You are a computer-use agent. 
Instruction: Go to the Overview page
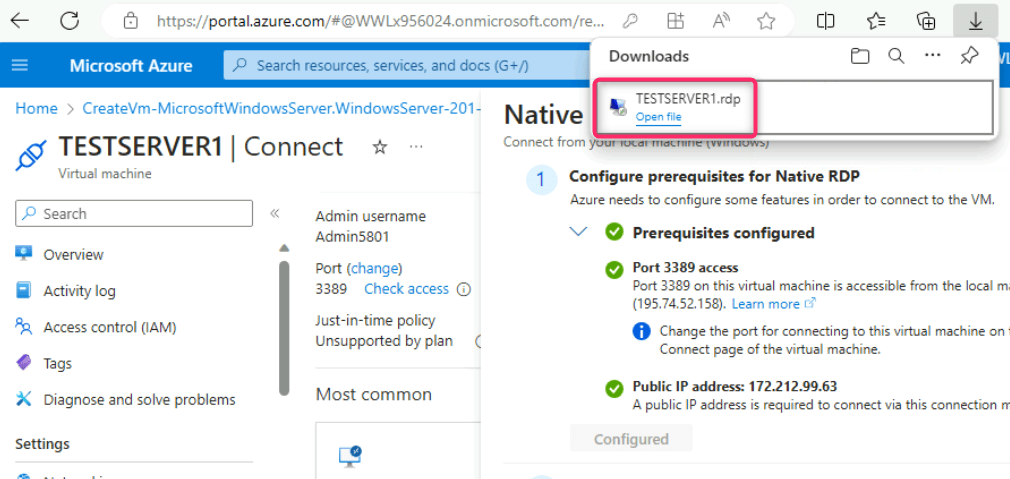click(x=73, y=255)
